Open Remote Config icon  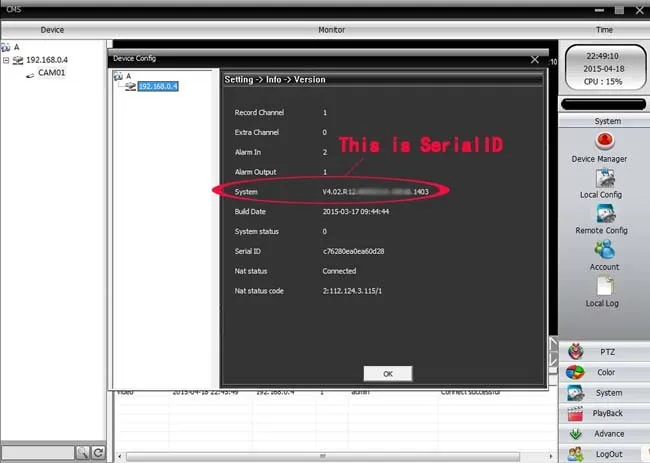(x=606, y=214)
